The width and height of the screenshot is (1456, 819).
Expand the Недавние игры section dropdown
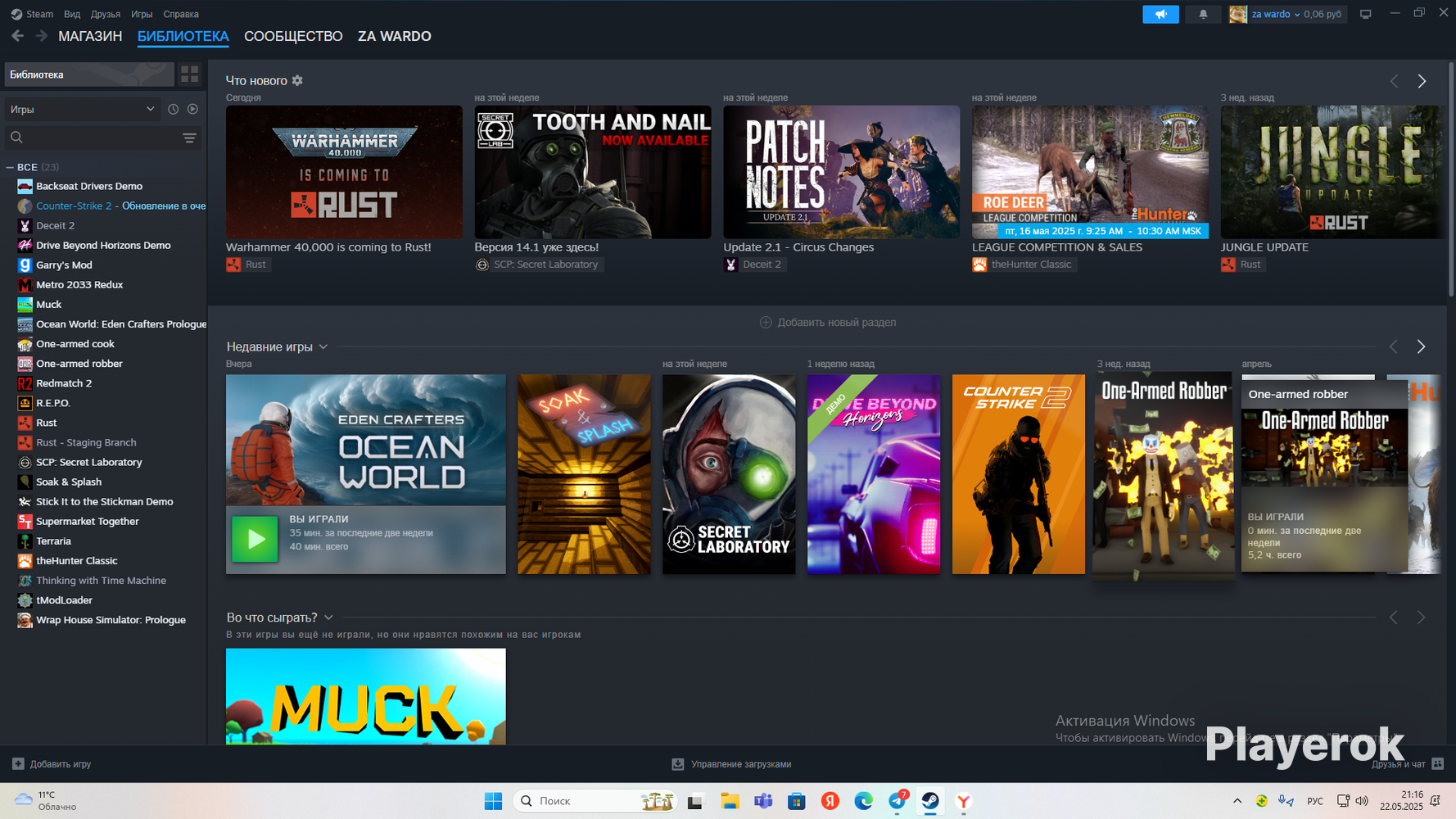tap(323, 346)
